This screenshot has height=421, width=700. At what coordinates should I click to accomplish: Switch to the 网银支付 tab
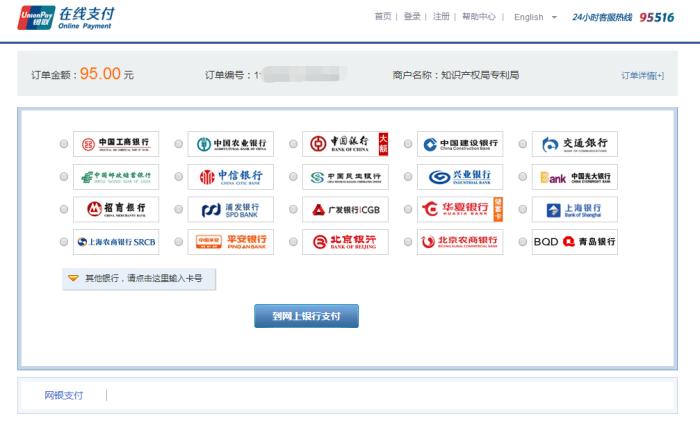[63, 395]
